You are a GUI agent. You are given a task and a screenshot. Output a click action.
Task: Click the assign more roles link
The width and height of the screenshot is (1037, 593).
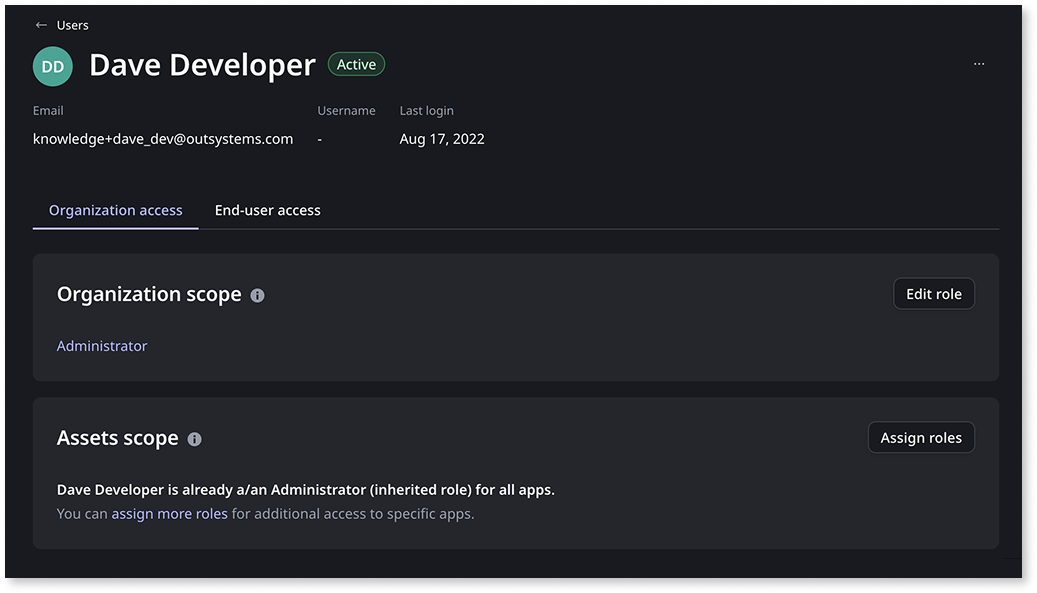coord(168,513)
